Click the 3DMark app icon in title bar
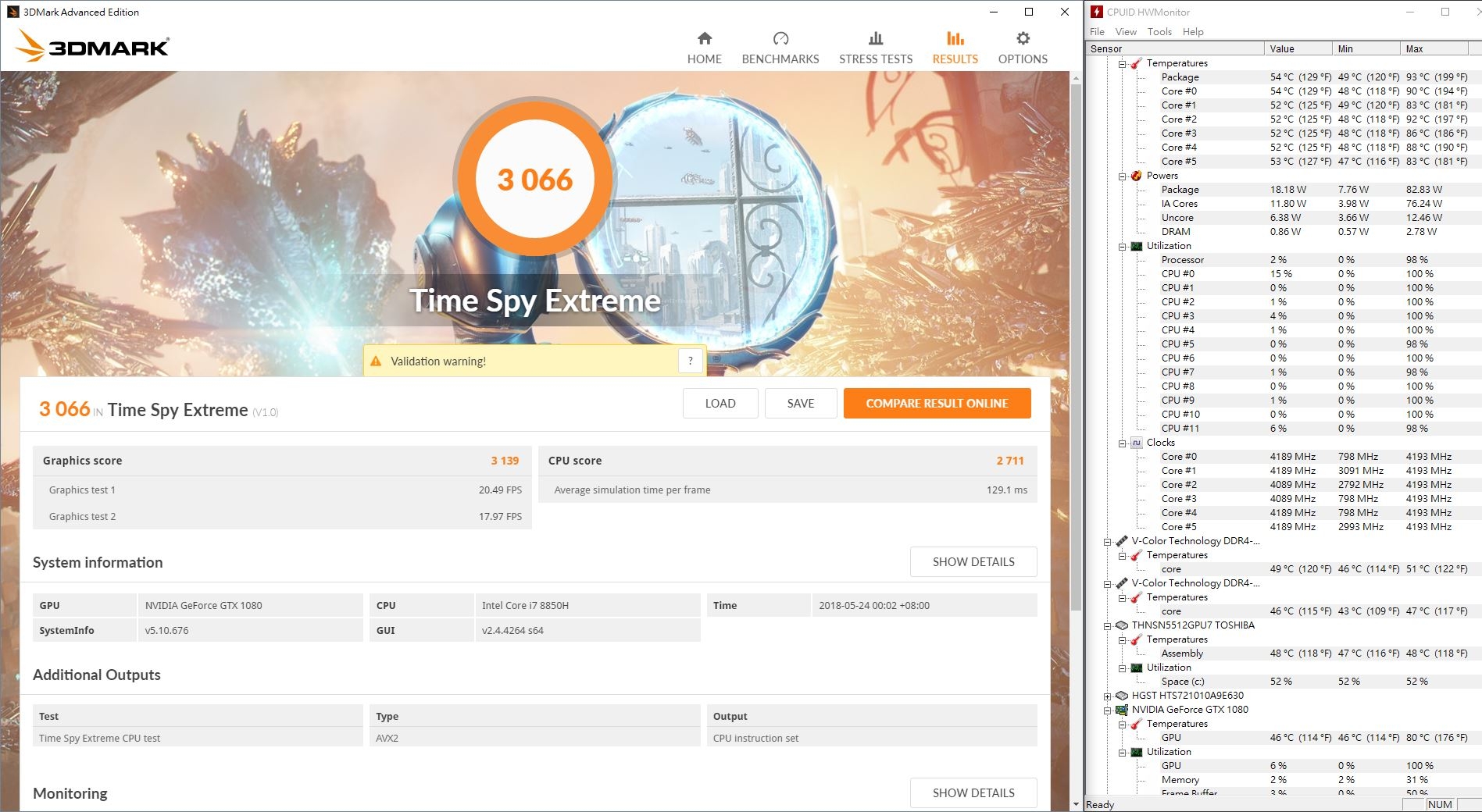The height and width of the screenshot is (812, 1482). [x=12, y=12]
